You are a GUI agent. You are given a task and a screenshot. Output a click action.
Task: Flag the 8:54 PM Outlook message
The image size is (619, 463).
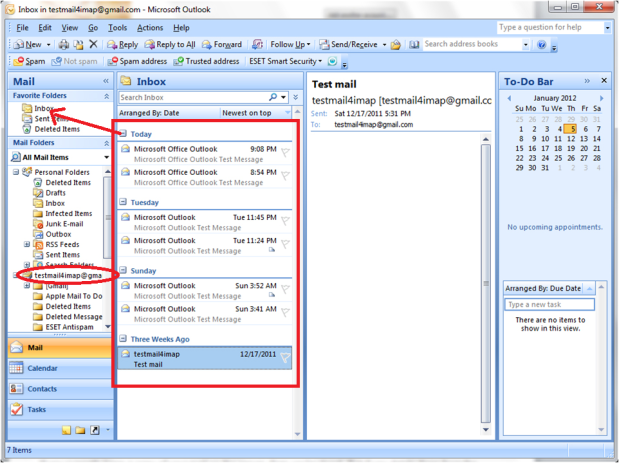pos(285,175)
